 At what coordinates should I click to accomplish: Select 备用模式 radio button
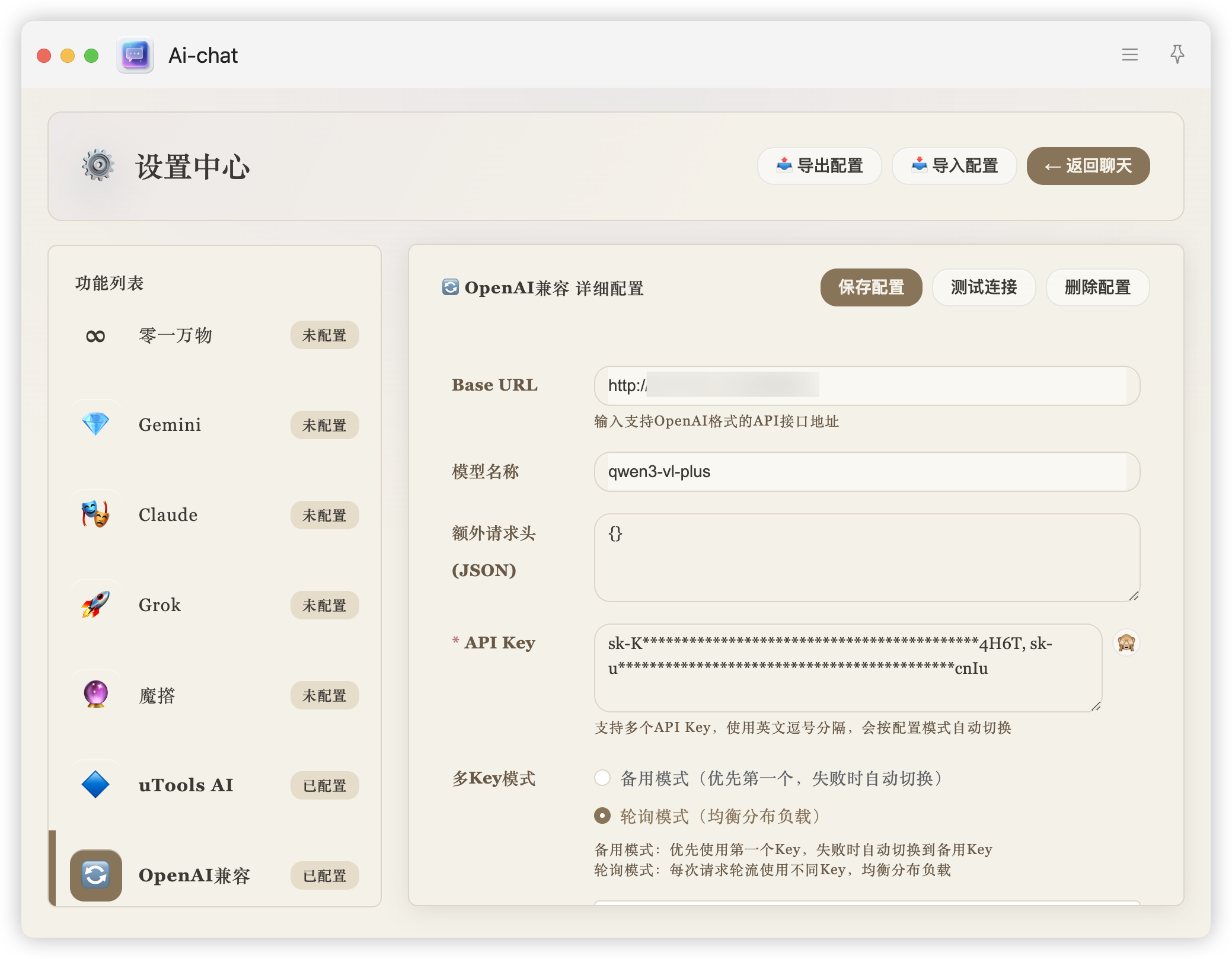[602, 778]
